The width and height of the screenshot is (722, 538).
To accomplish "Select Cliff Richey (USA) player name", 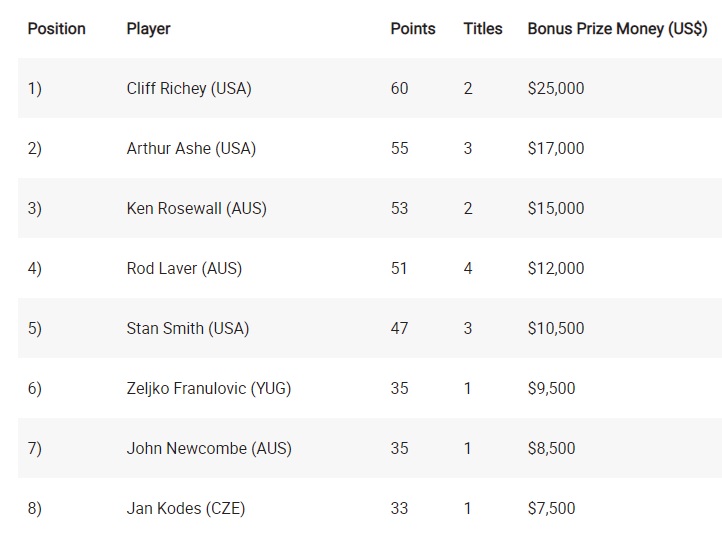I will click(189, 88).
